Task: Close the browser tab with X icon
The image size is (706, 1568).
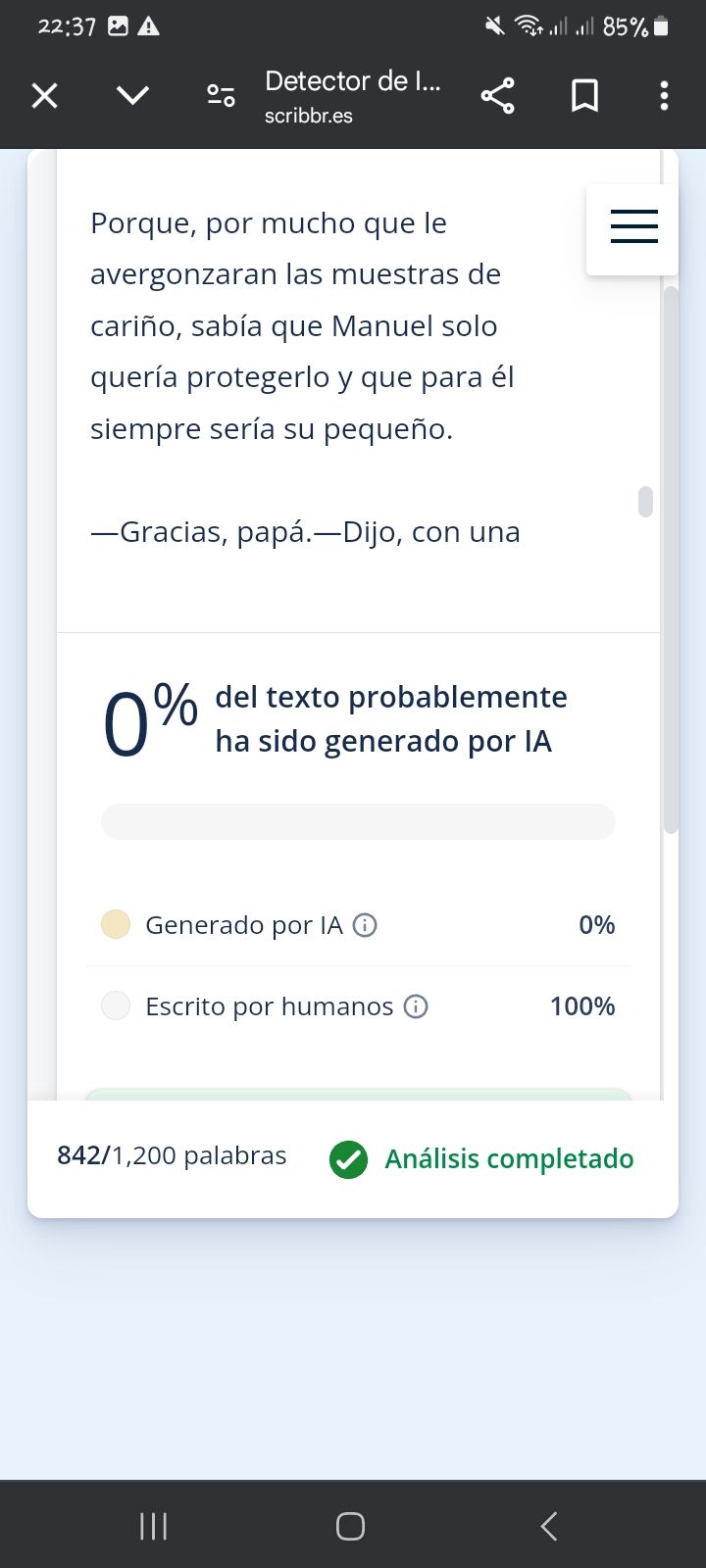Action: click(x=45, y=95)
